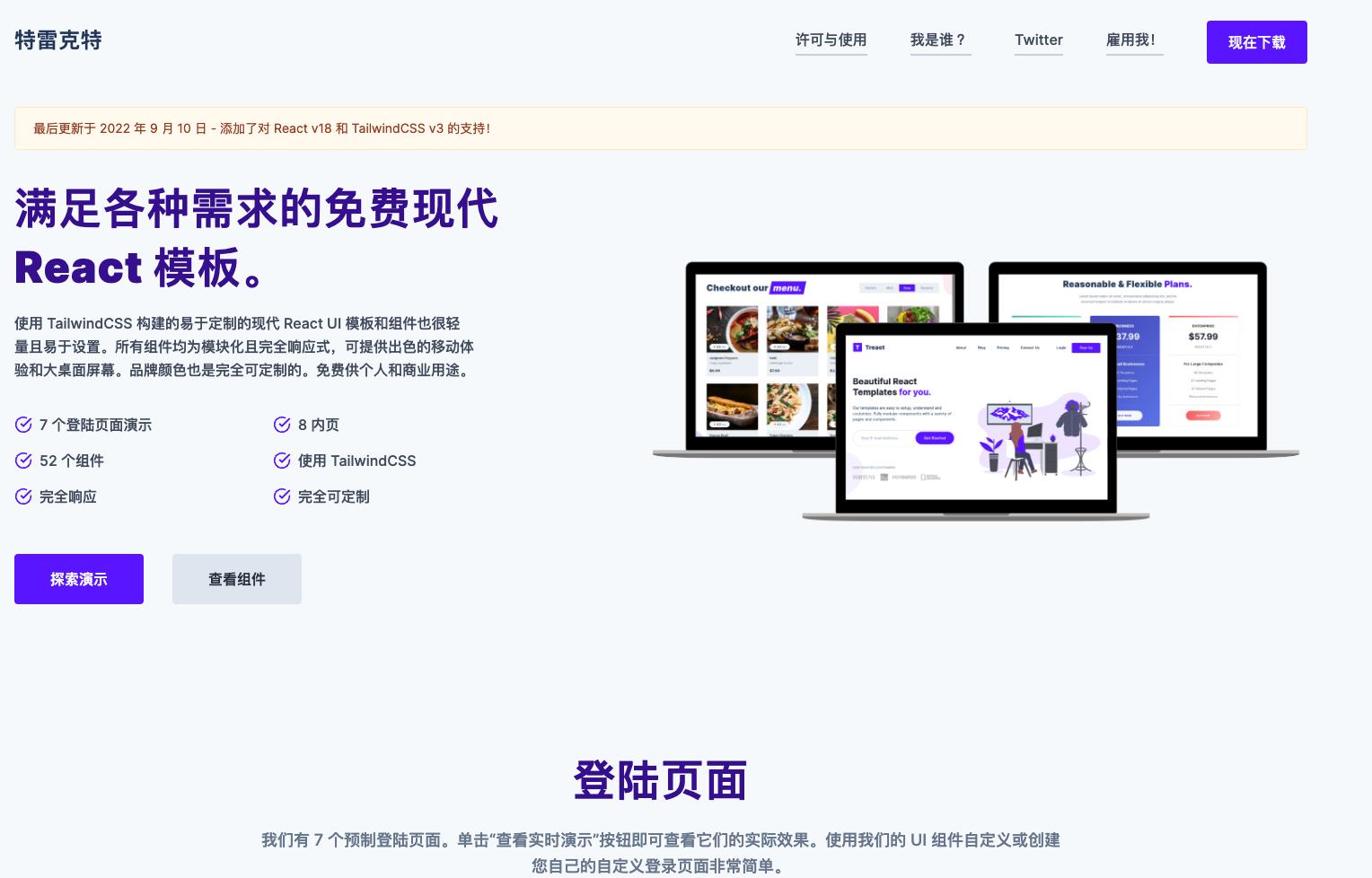Click "Get Started" in the center mockup
Viewport: 1372px width, 878px height.
(x=933, y=438)
